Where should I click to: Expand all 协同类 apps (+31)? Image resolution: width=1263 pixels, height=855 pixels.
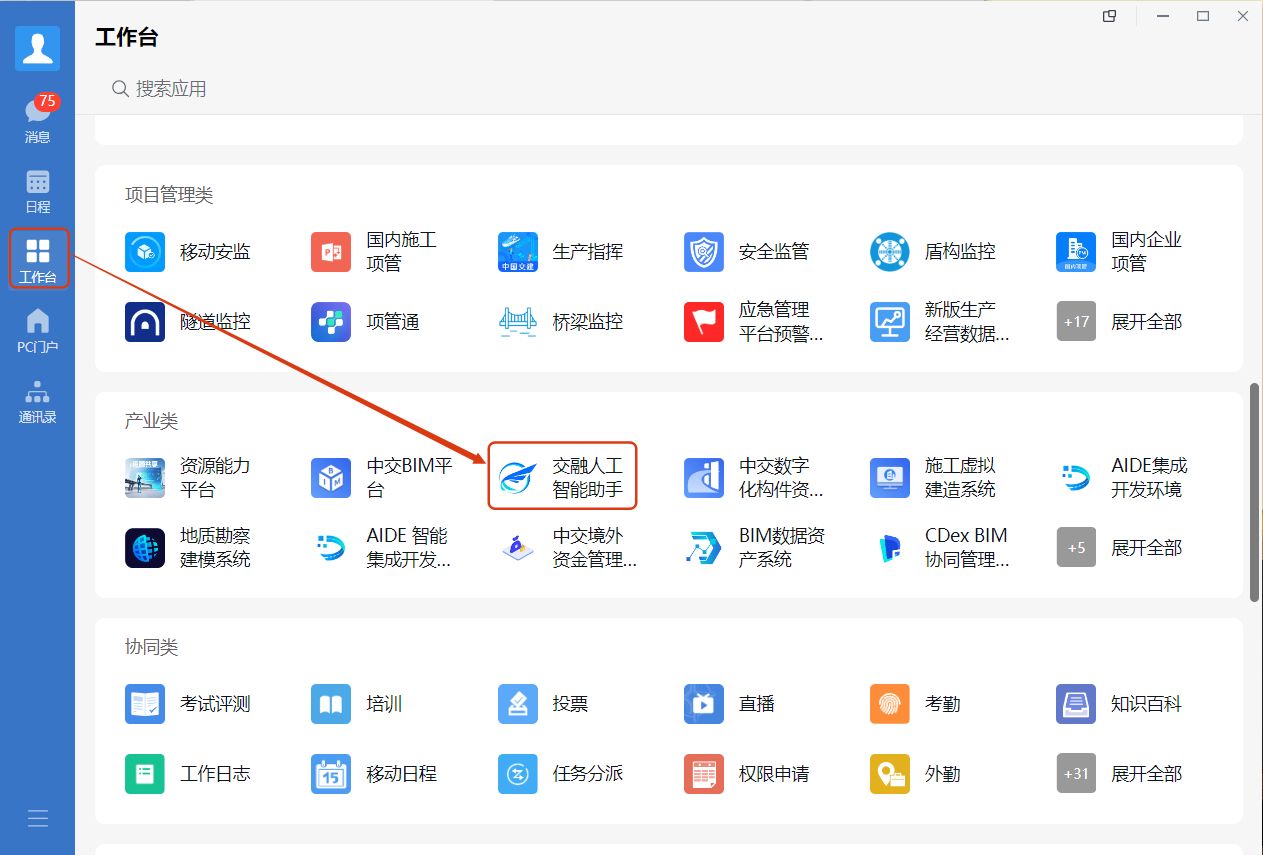[1119, 774]
